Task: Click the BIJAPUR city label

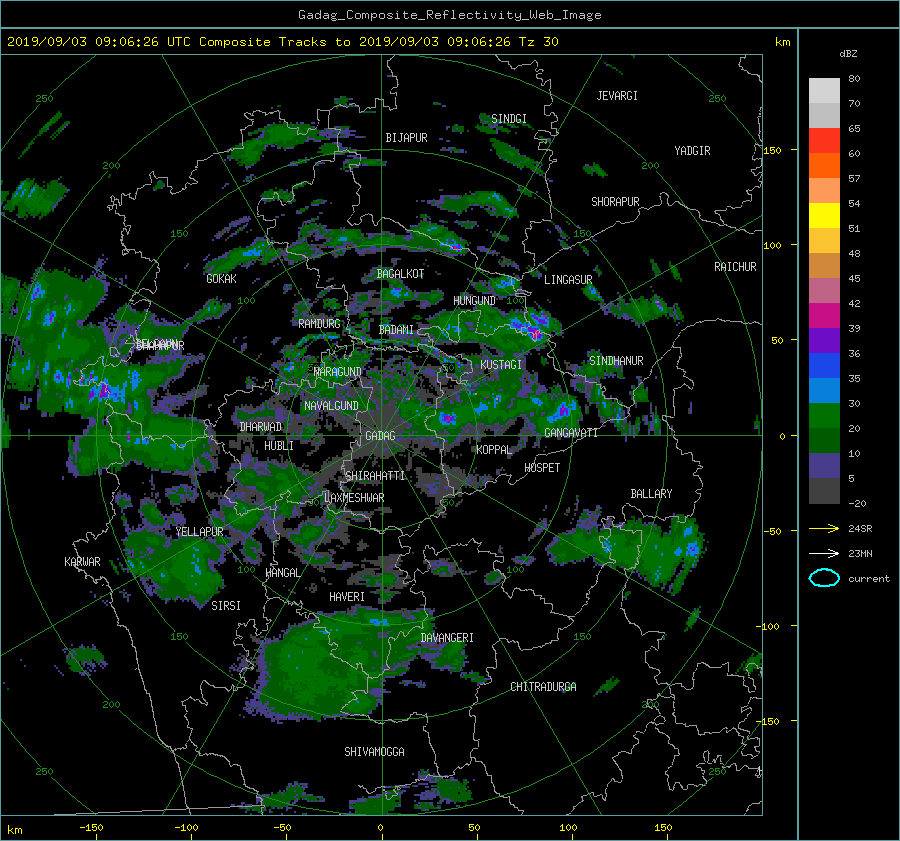Action: [x=406, y=138]
